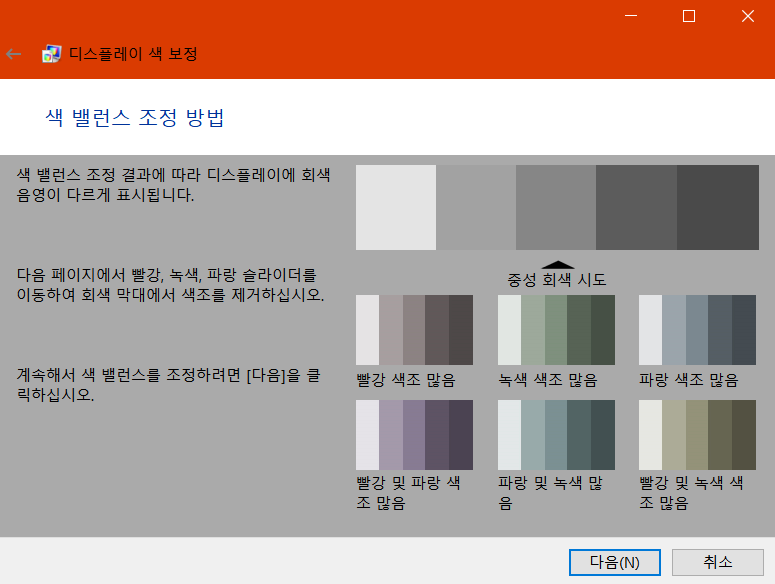
Task: Click the 파랑 및 녹색 많음 caption
Action: click(550, 493)
